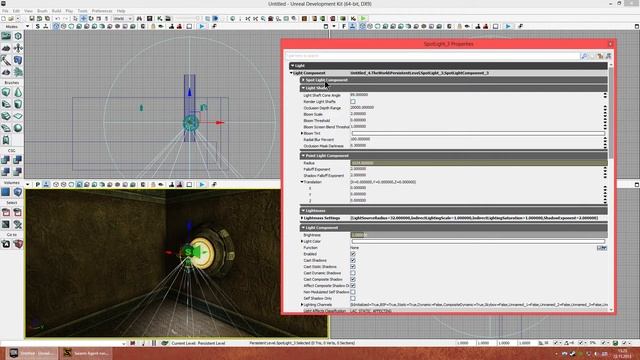The width and height of the screenshot is (640, 360).
Task: Click the Light Color swatch bar
Action: point(478,241)
